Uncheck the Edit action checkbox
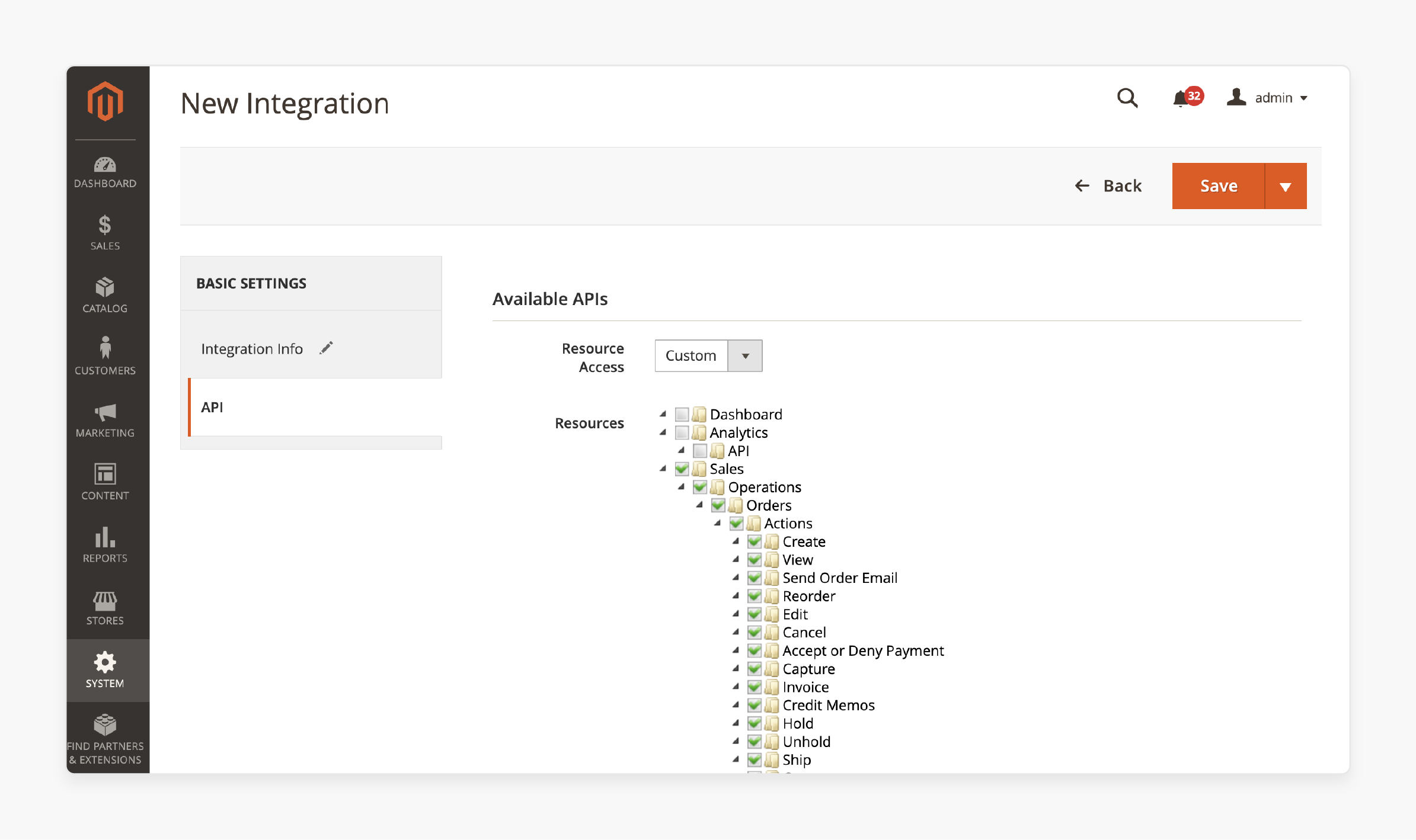Screen dimensions: 1416x840 pos(755,614)
